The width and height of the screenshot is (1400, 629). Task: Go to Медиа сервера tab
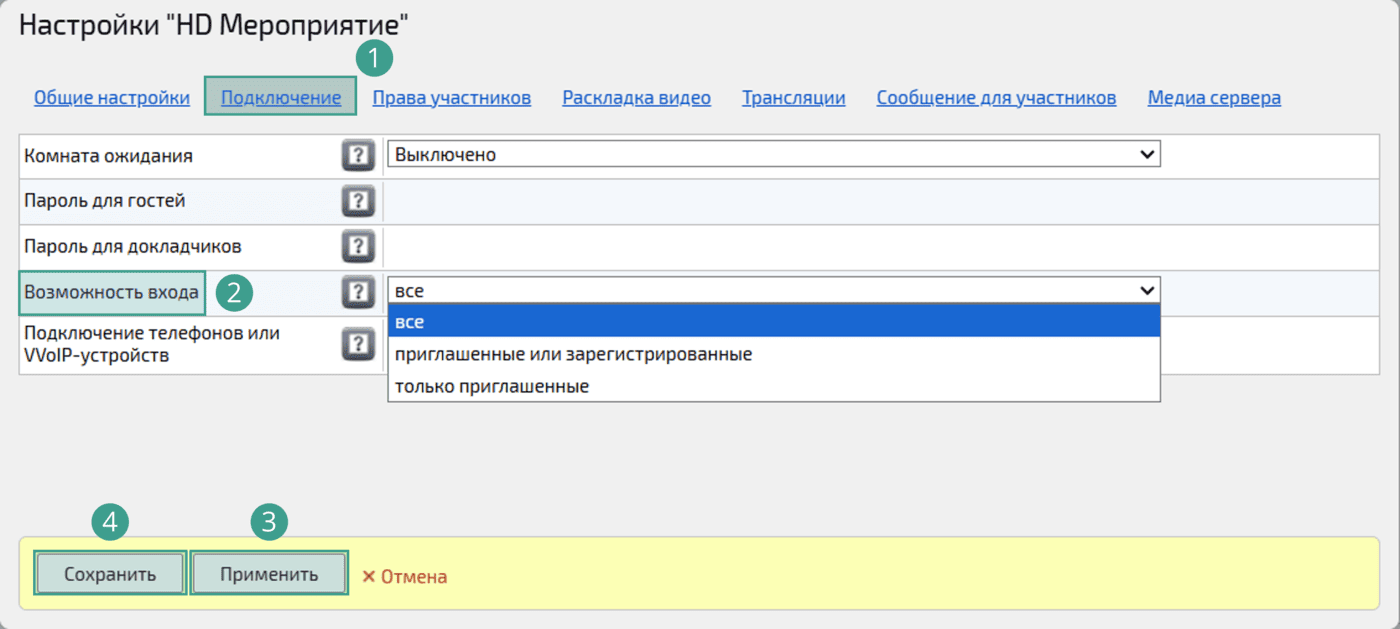coord(1214,98)
